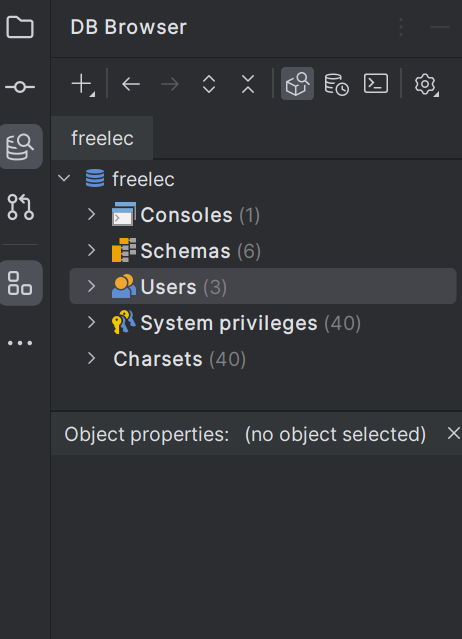Viewport: 462px width, 639px height.
Task: Toggle the DB Browser sidebar button
Action: (20, 147)
